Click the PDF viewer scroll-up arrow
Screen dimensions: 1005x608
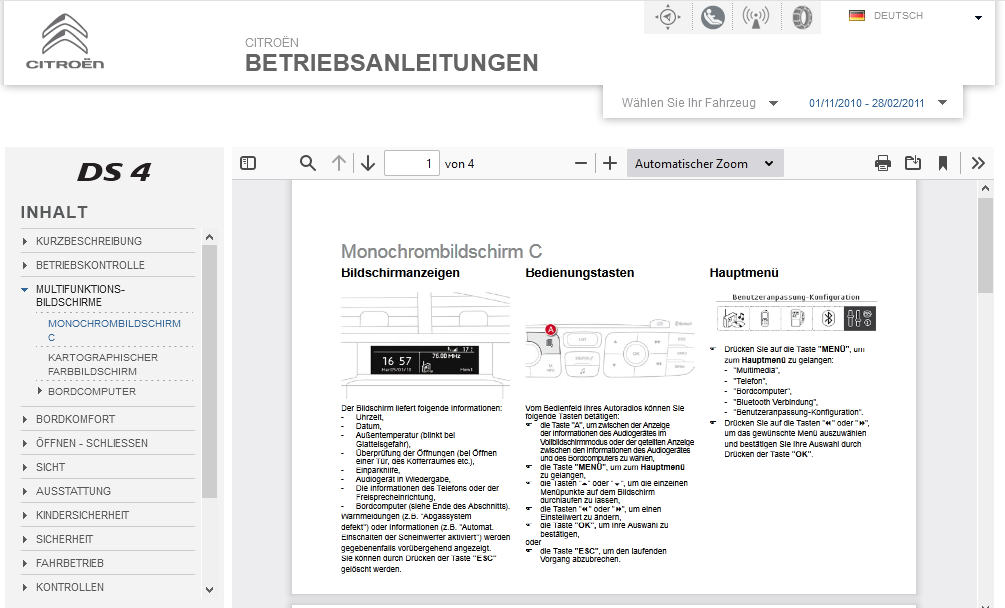click(x=986, y=188)
